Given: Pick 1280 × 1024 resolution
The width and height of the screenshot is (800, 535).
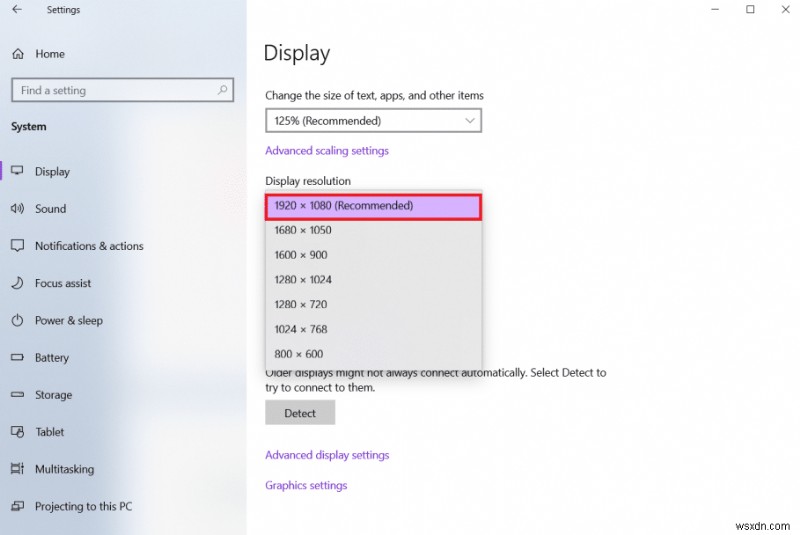Looking at the screenshot, I should coord(373,279).
